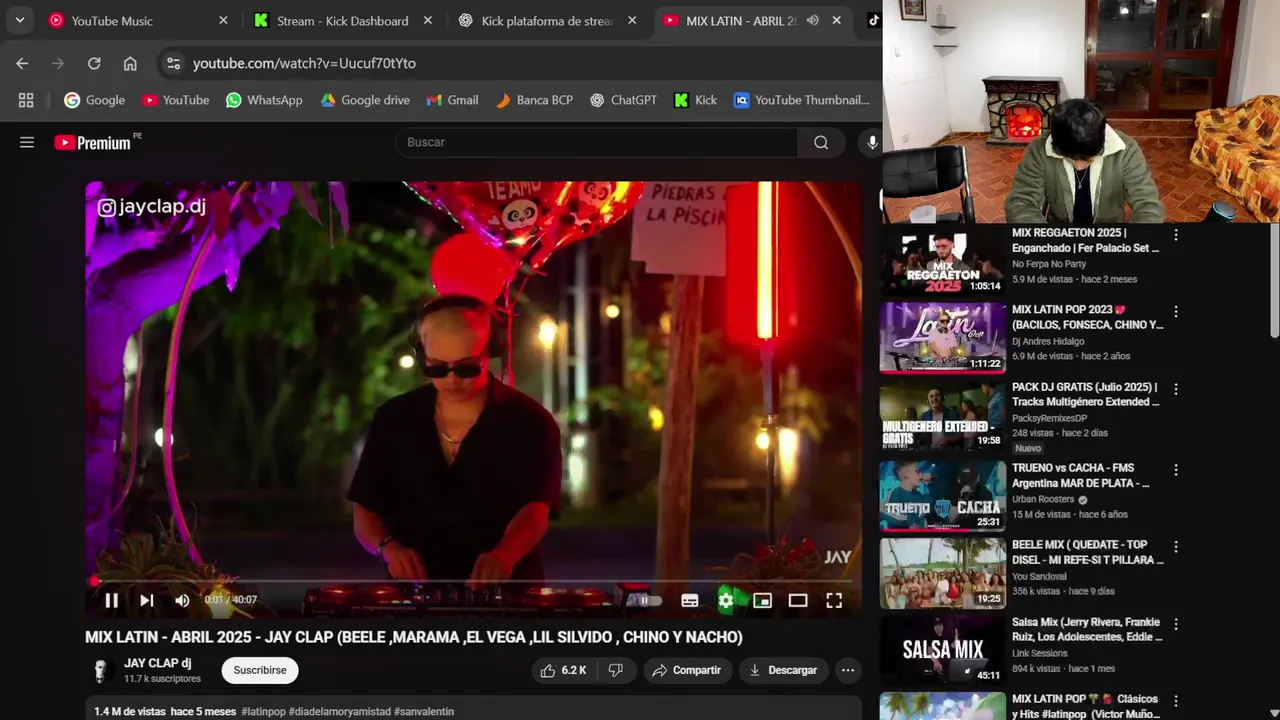
Task: Switch to Stream - Kick Dashboard tab
Action: [x=343, y=20]
